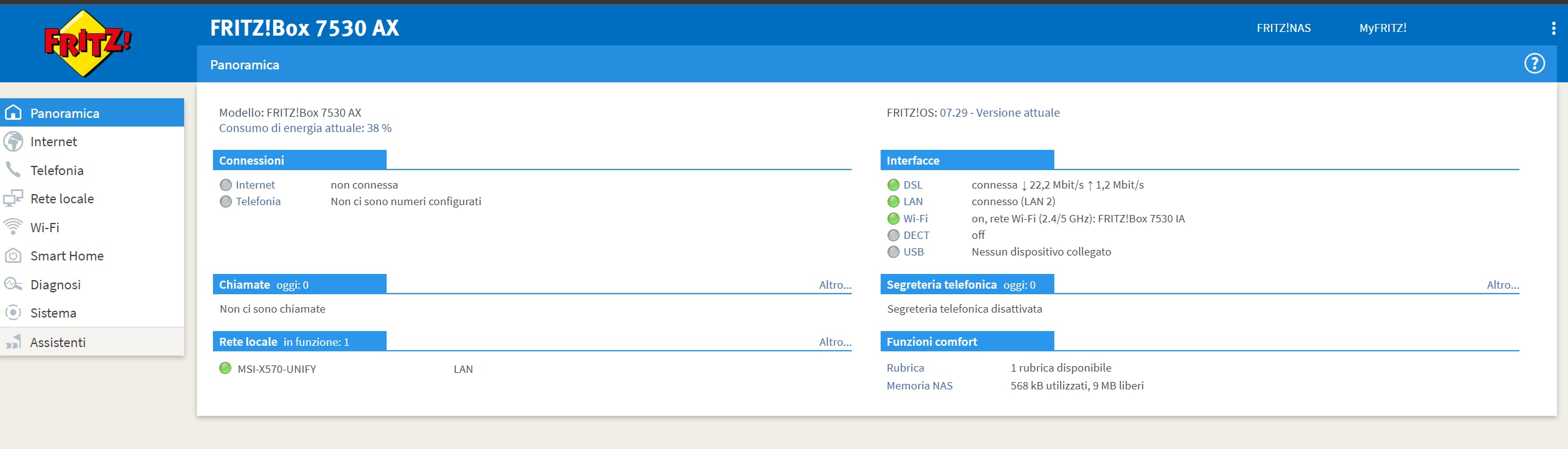Click 'Non ci sono chiamate' text

[x=272, y=309]
